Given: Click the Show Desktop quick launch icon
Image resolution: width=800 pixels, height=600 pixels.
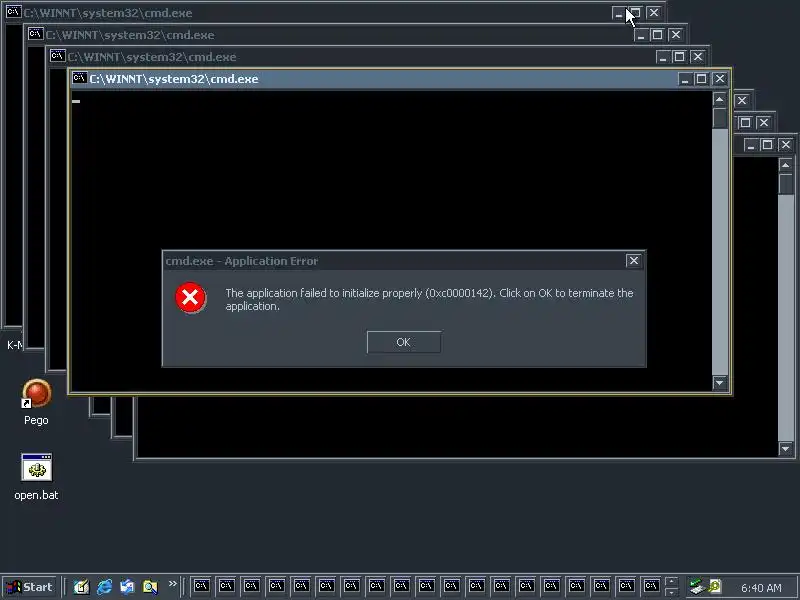Looking at the screenshot, I should point(81,587).
